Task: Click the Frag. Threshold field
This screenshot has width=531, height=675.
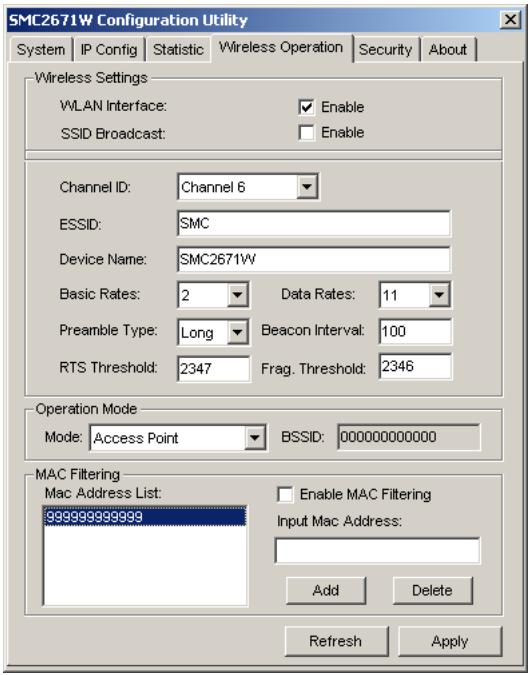Action: pyautogui.click(x=415, y=366)
